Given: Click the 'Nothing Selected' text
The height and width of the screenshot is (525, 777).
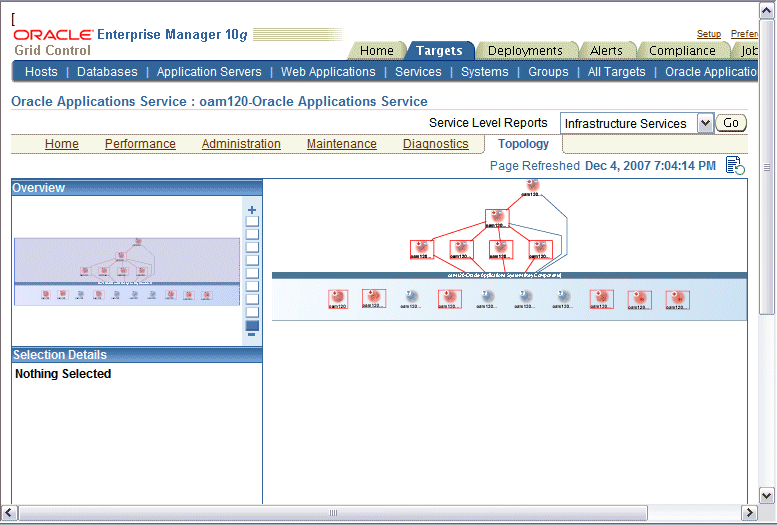Looking at the screenshot, I should (x=63, y=374).
